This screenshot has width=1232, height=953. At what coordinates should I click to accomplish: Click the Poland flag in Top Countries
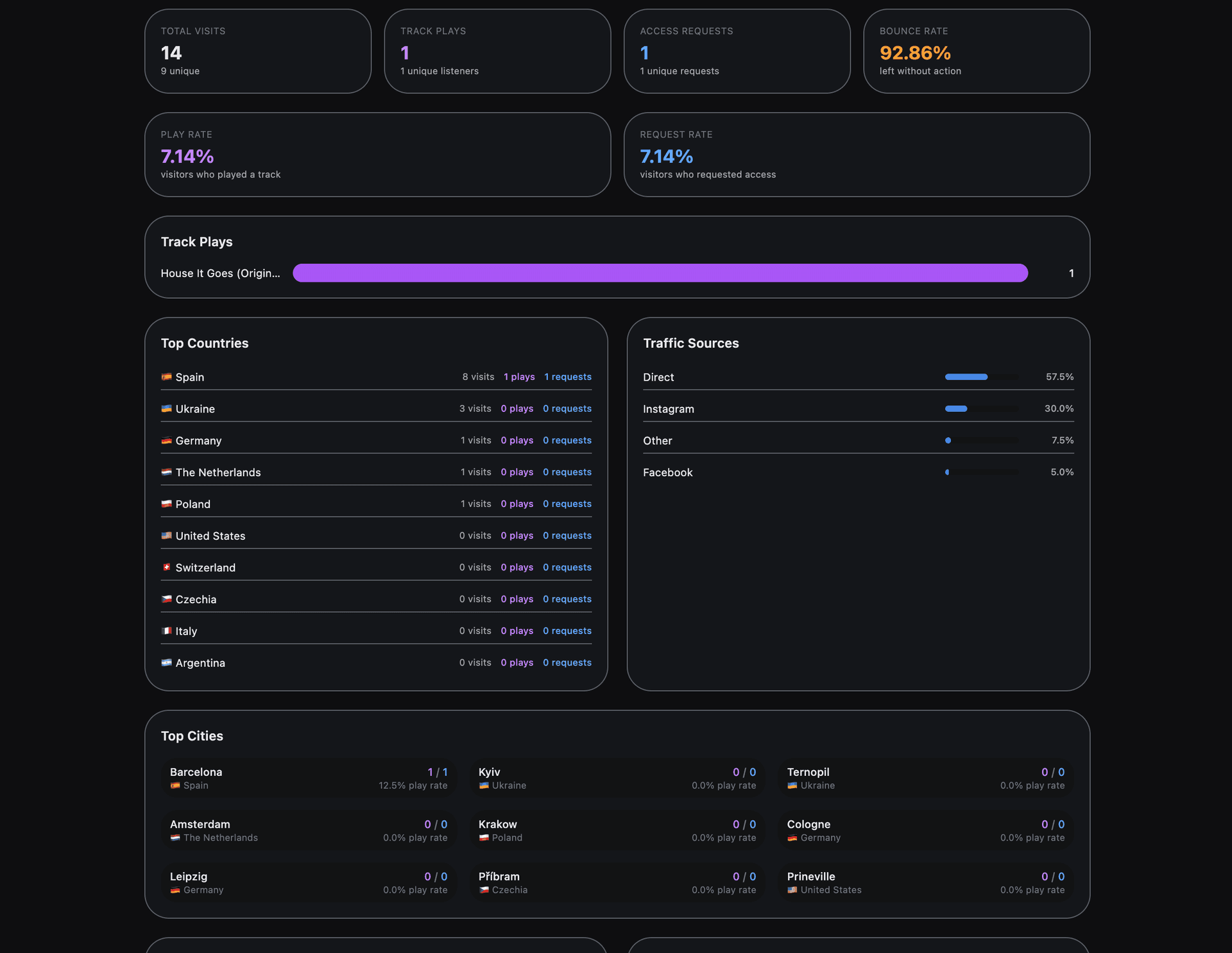pyautogui.click(x=166, y=504)
